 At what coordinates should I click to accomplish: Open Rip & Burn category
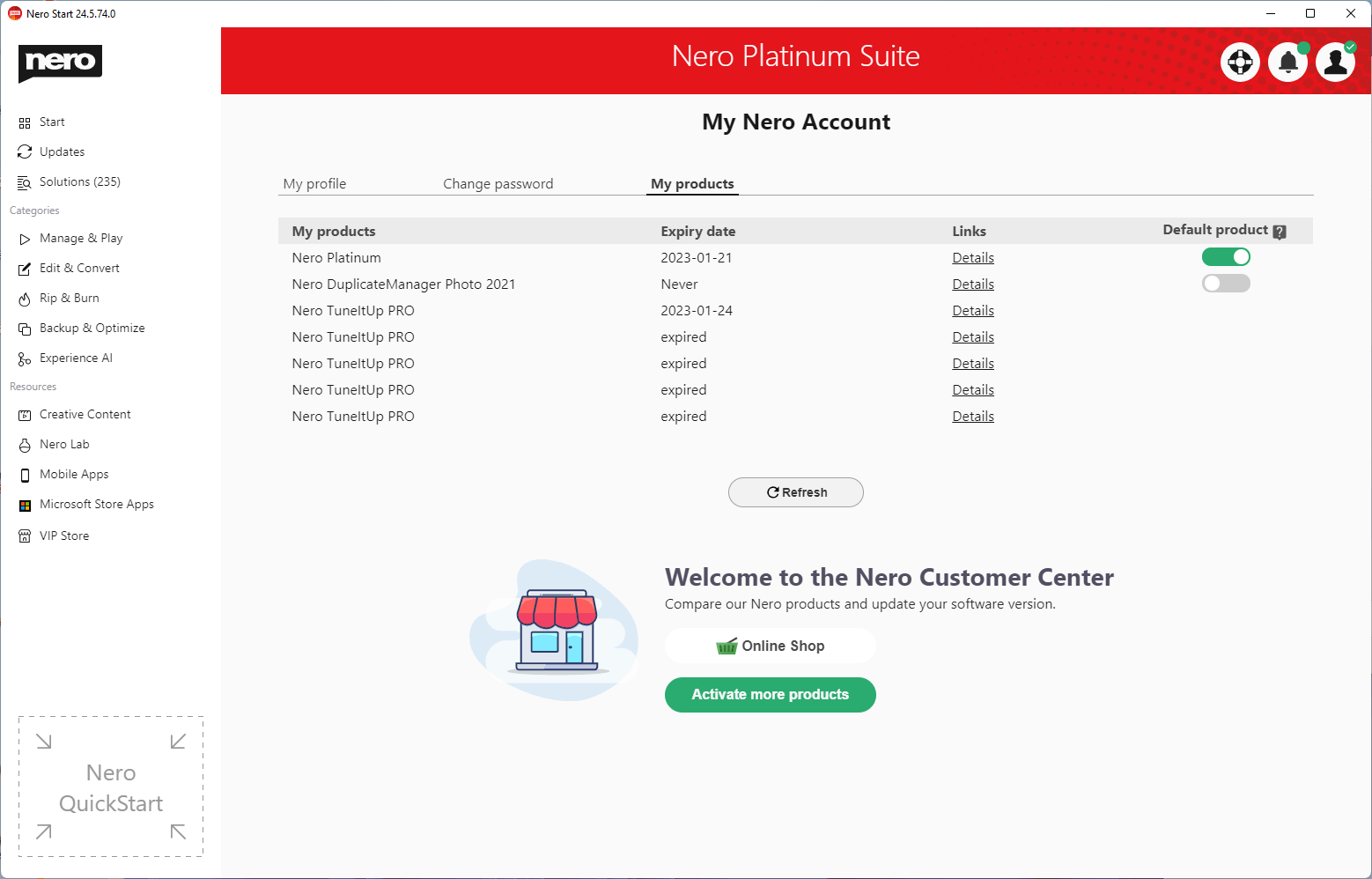click(x=69, y=299)
